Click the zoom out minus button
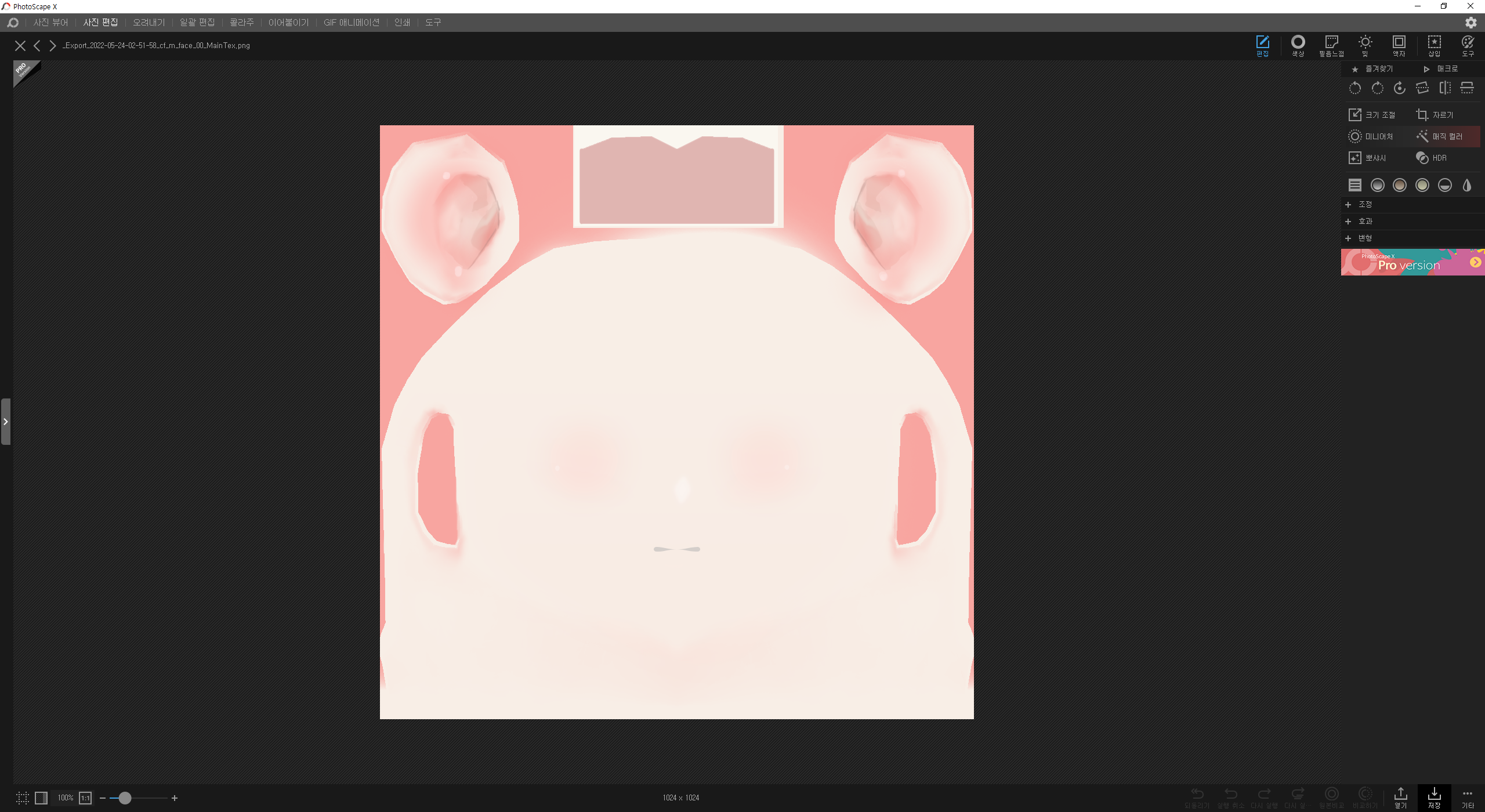 pyautogui.click(x=103, y=798)
